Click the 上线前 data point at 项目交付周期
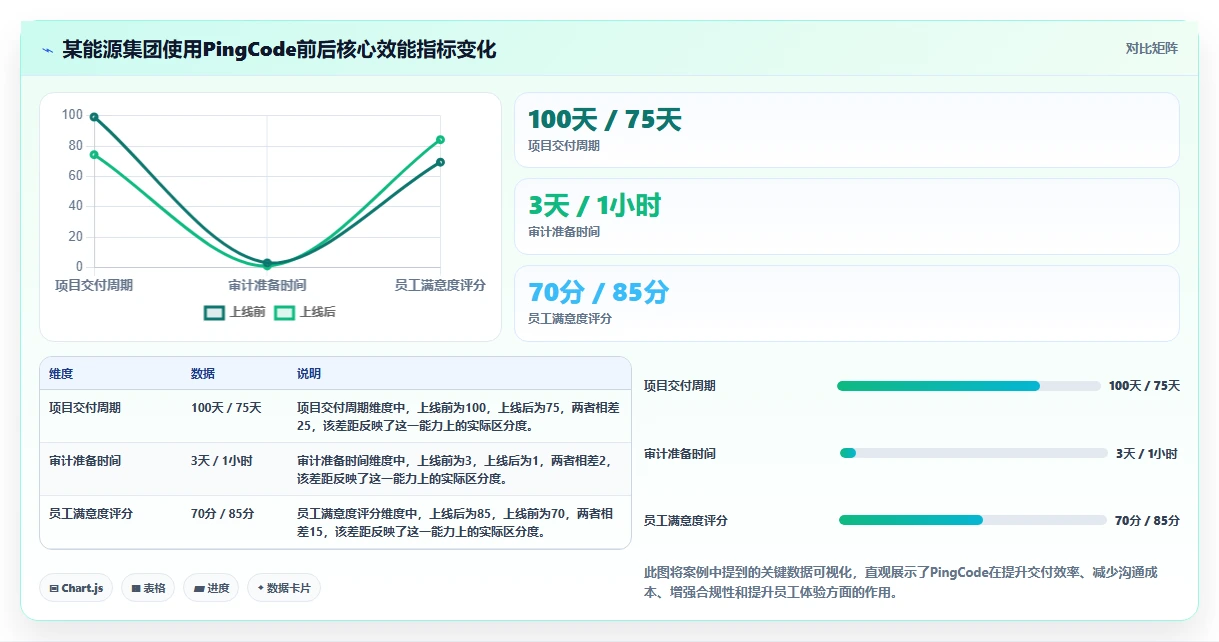This screenshot has width=1219, height=642. (94, 117)
